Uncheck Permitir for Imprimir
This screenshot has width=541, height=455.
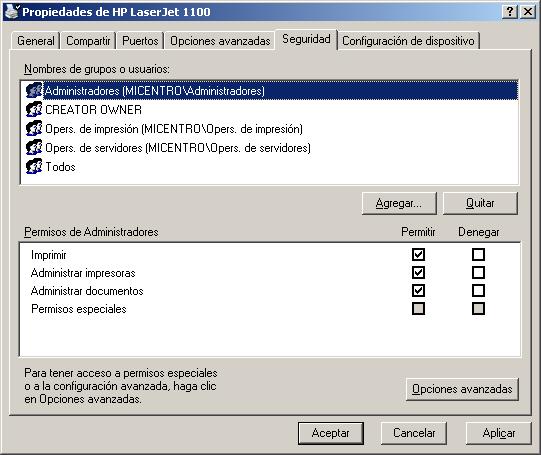418,255
